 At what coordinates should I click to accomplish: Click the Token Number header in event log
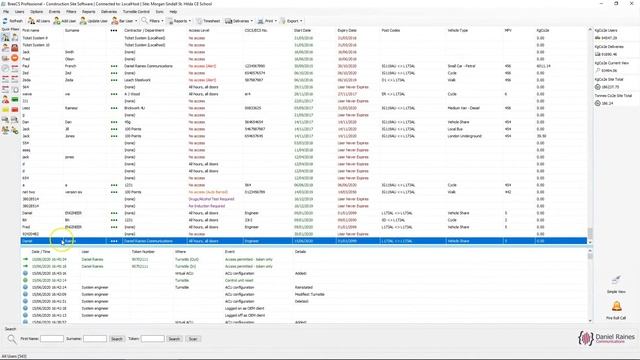coord(143,252)
